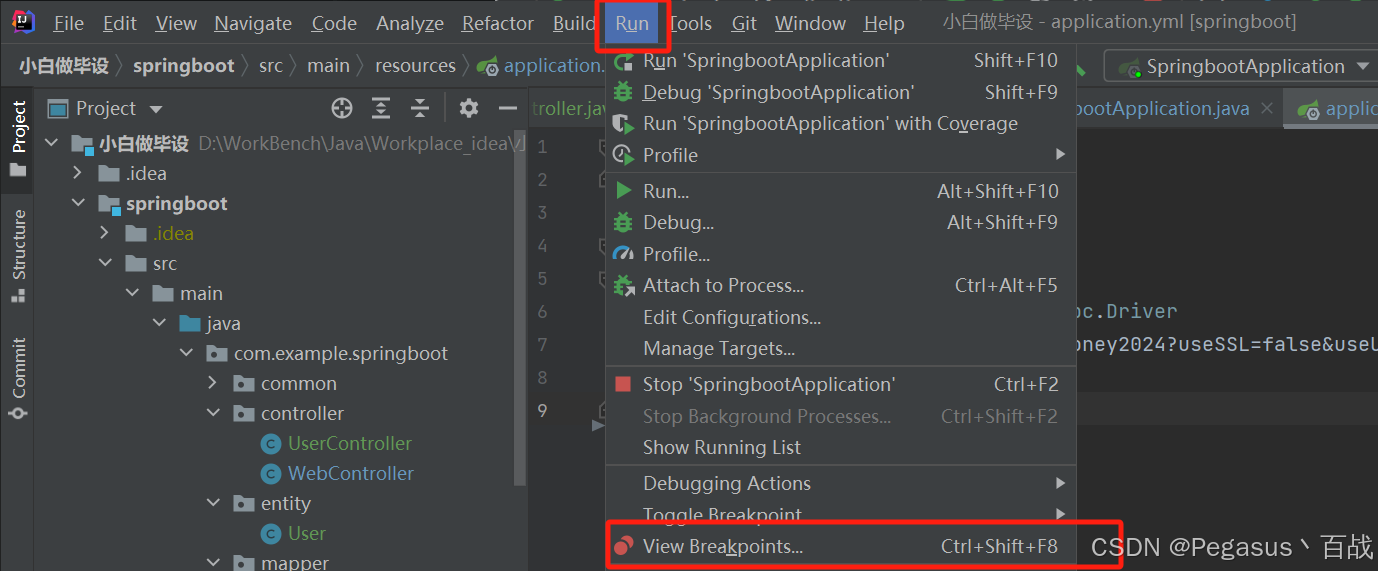Click line number 9 in the gutter

(541, 410)
